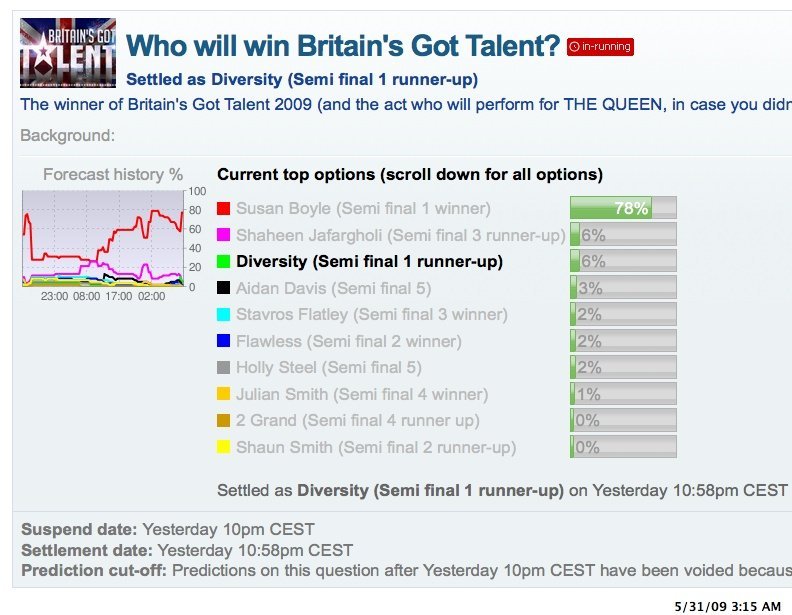Click the red in-running status badge
The image size is (792, 615).
click(x=600, y=47)
